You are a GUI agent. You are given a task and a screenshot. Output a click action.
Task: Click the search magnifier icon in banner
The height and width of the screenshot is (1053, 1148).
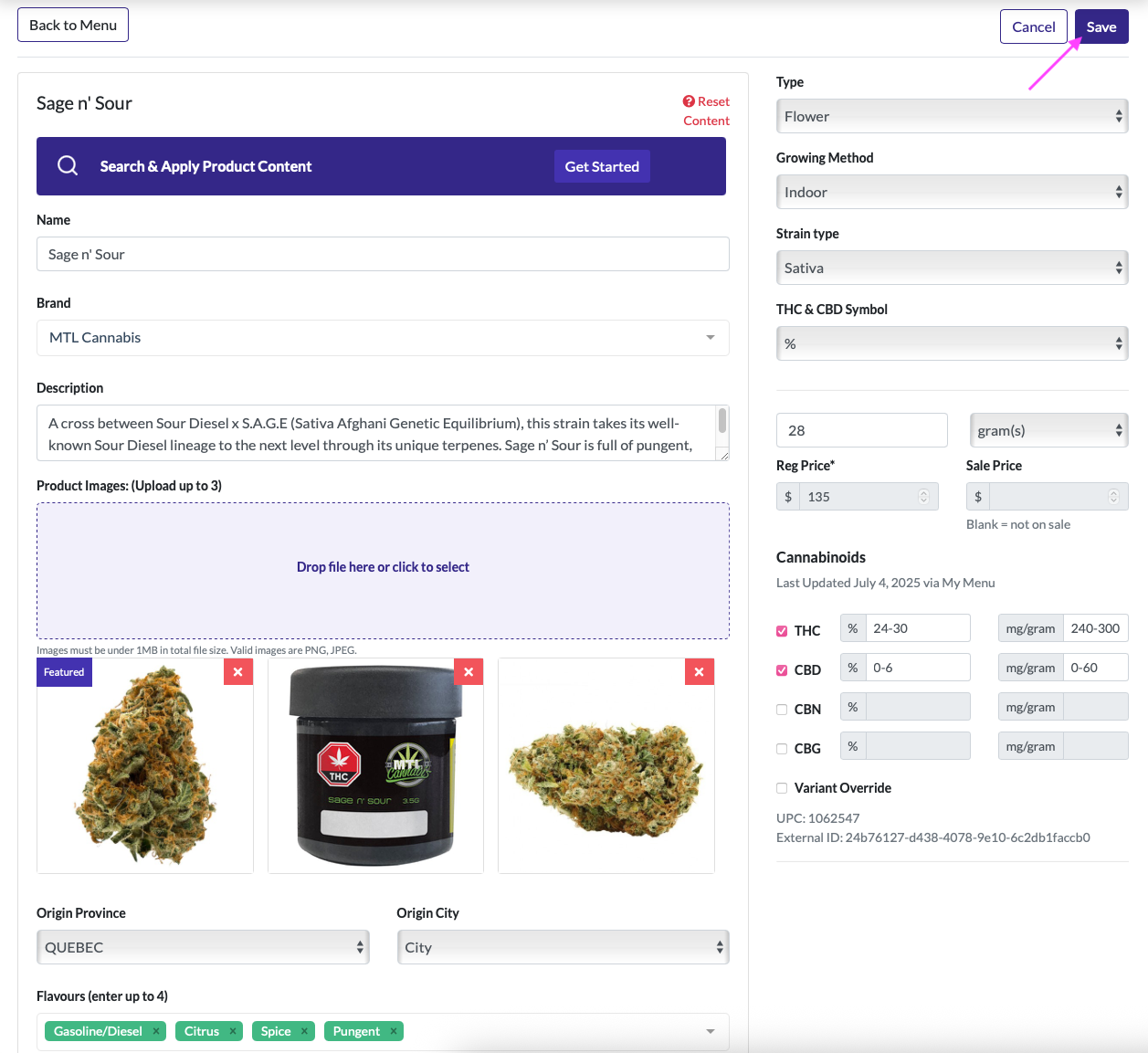coord(68,165)
